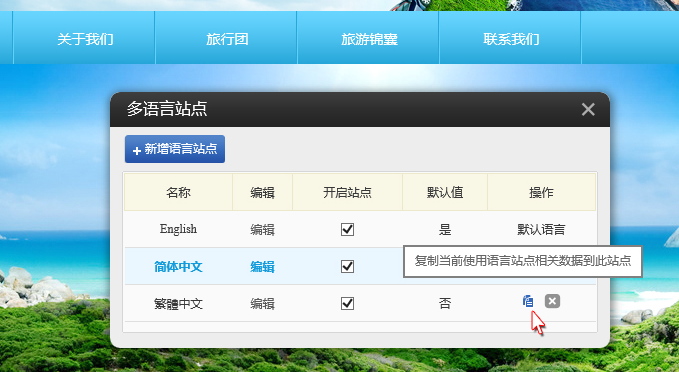
Task: Edit the 繁體中文 language site
Action: (262, 304)
